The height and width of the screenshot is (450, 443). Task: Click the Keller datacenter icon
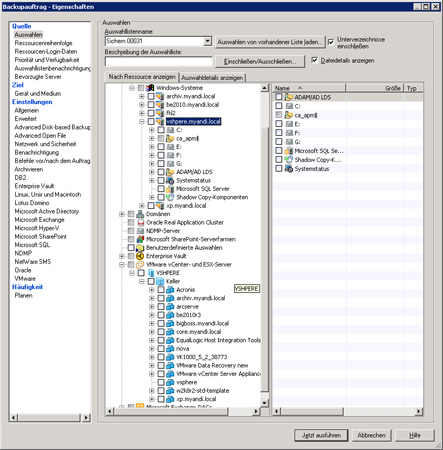160,281
